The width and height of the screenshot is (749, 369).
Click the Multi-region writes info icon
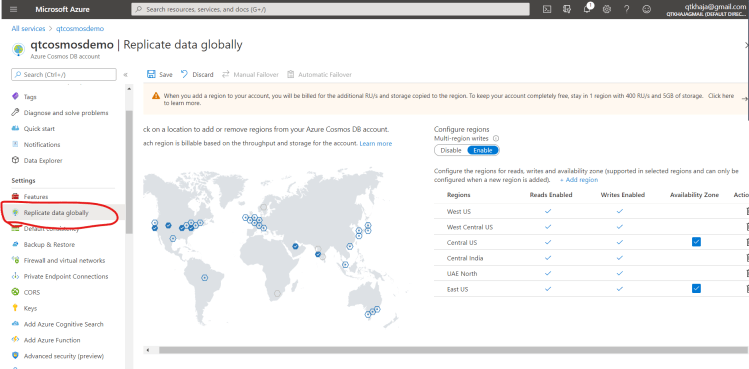pyautogui.click(x=496, y=139)
